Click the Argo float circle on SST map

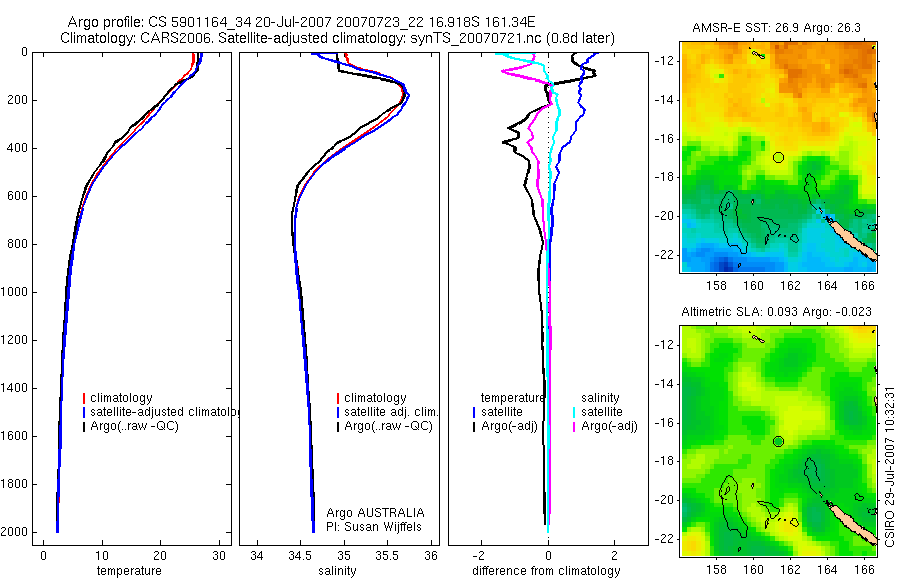pyautogui.click(x=778, y=157)
